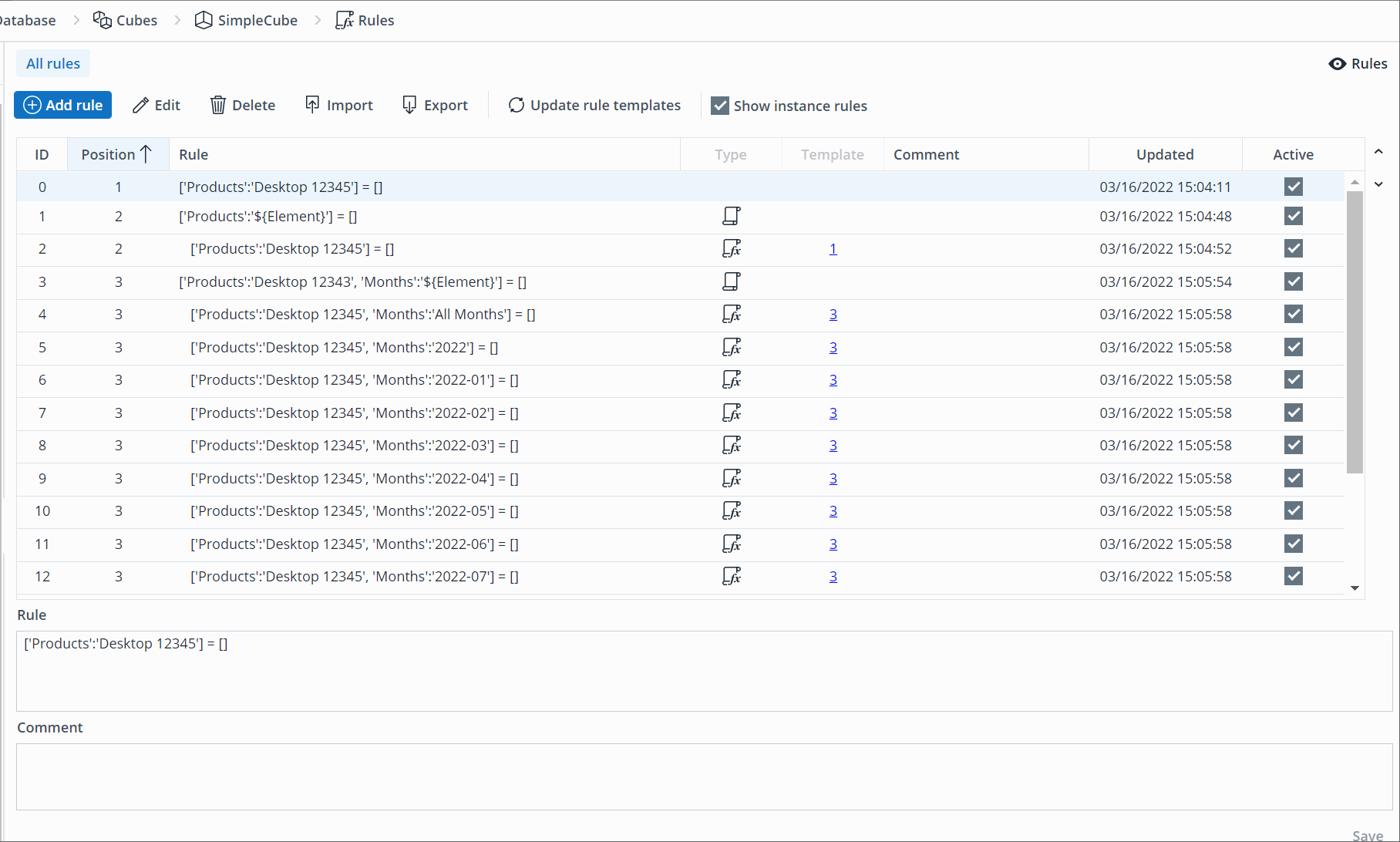
Task: Select the All rules tab
Action: [x=53, y=63]
